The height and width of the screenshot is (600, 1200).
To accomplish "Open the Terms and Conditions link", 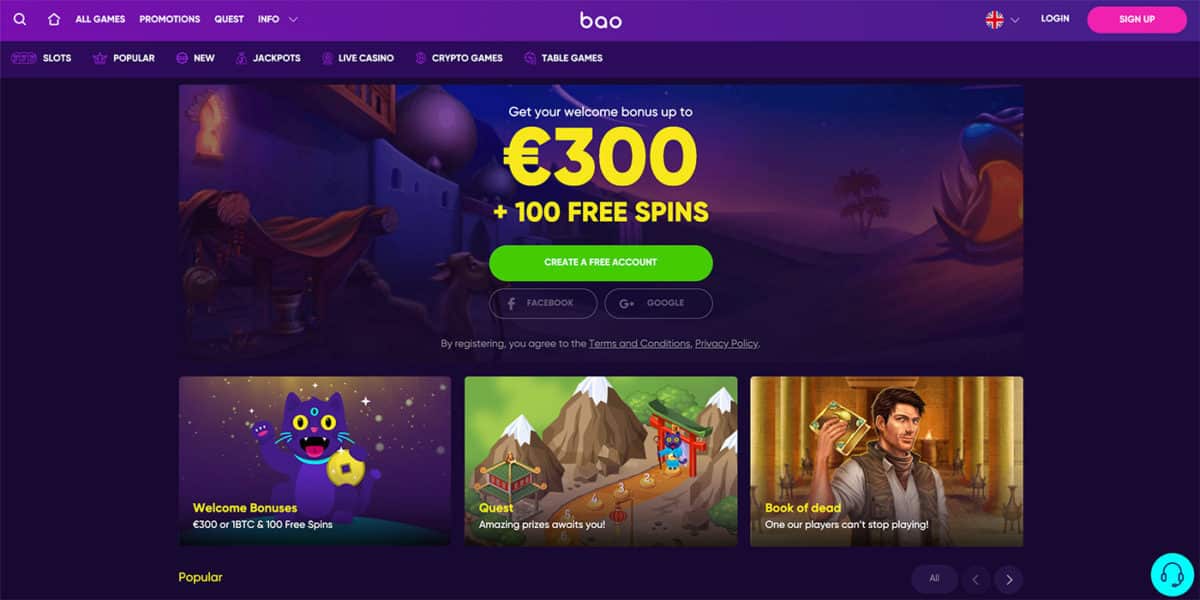I will [639, 343].
